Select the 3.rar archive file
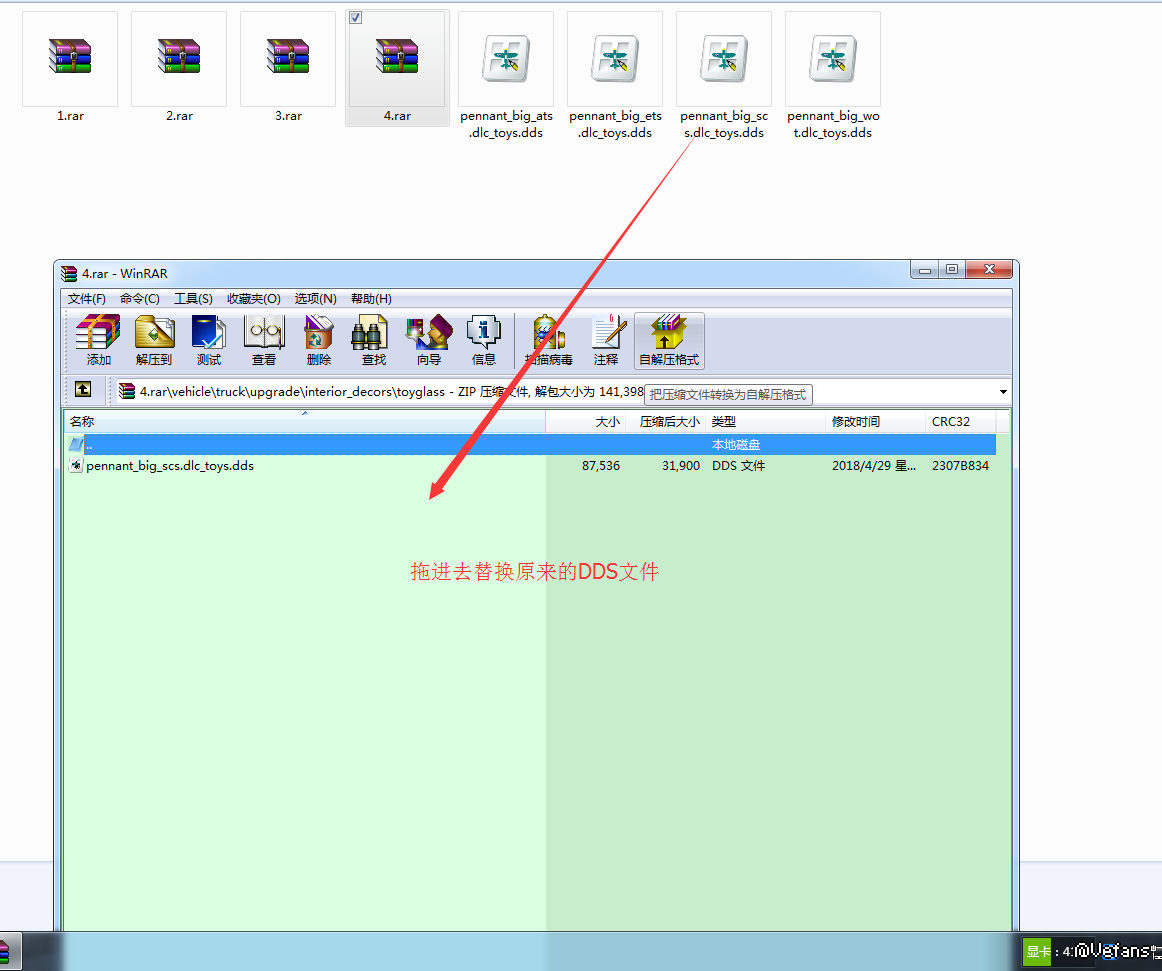 point(288,68)
